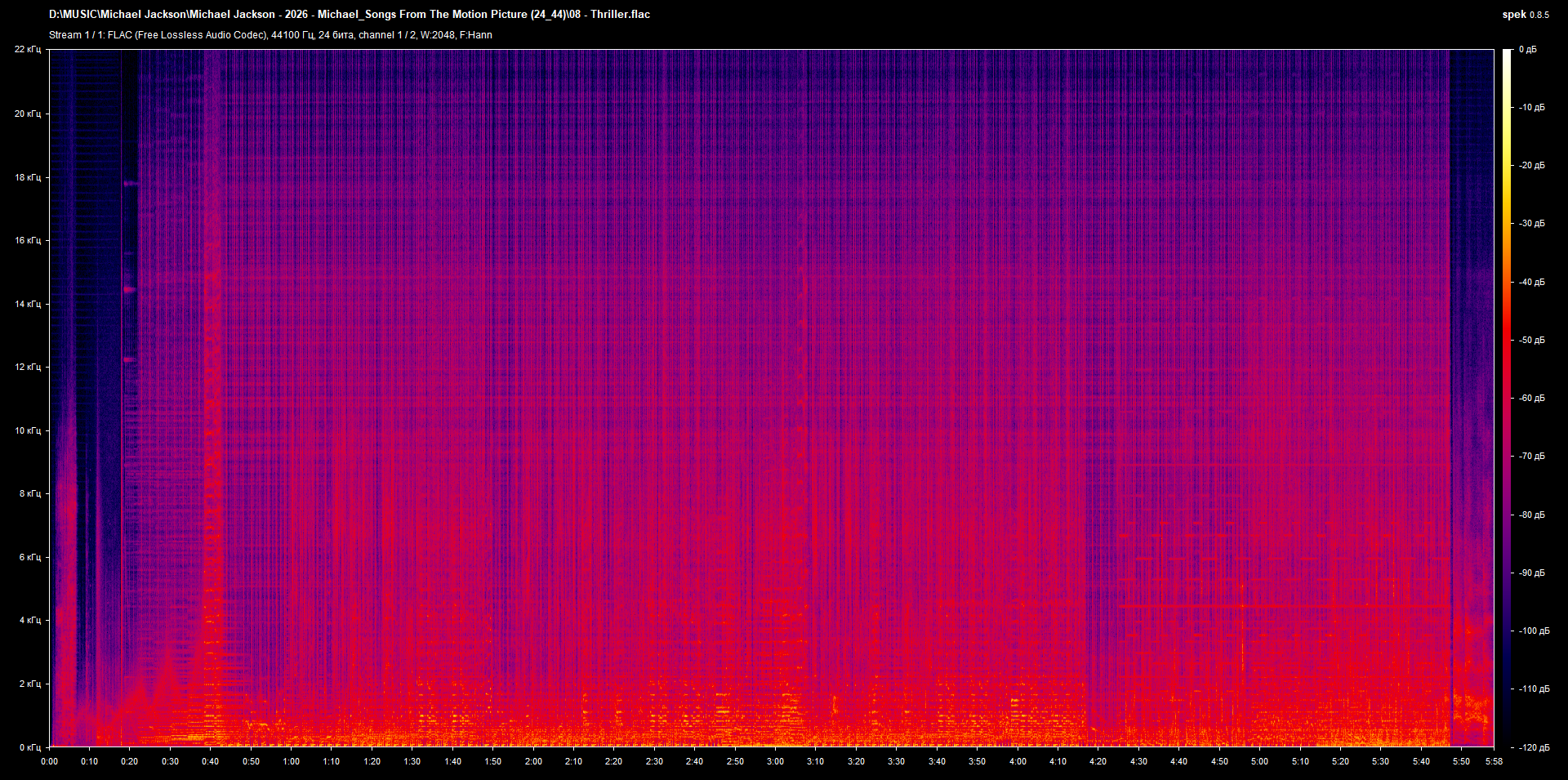1568x780 pixels.
Task: Click the 4 кГц frequency axis label
Action: (30, 620)
